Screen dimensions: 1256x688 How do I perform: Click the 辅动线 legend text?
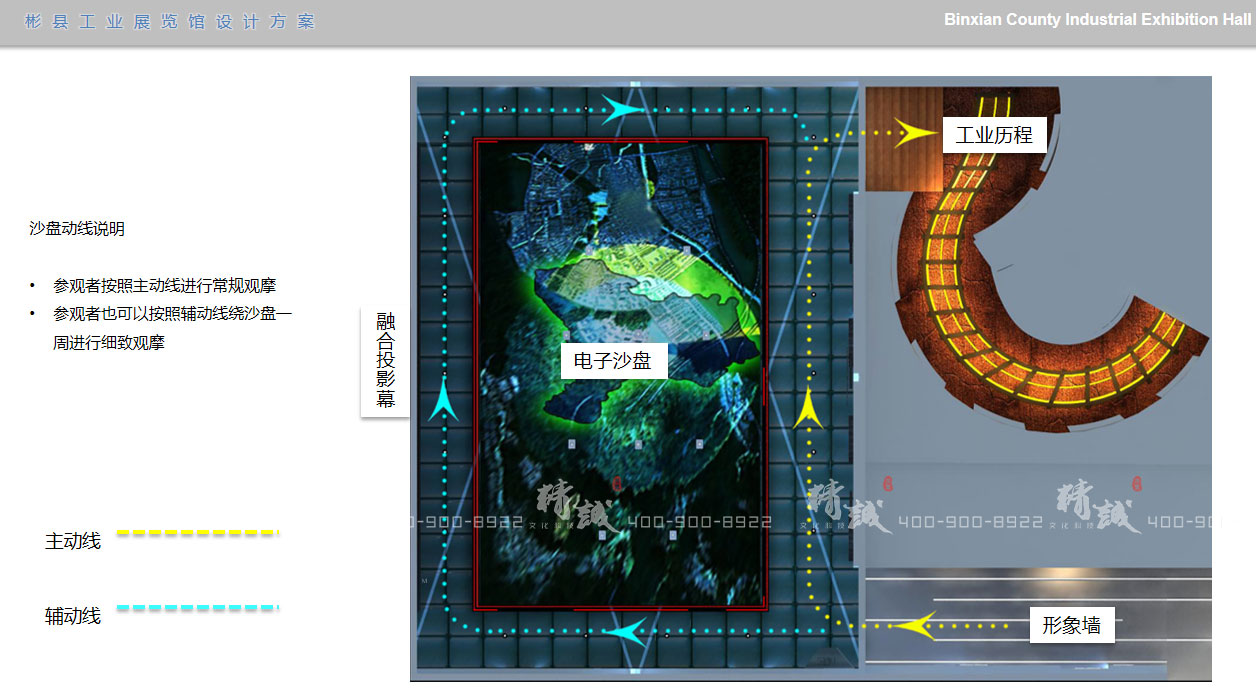click(x=73, y=616)
